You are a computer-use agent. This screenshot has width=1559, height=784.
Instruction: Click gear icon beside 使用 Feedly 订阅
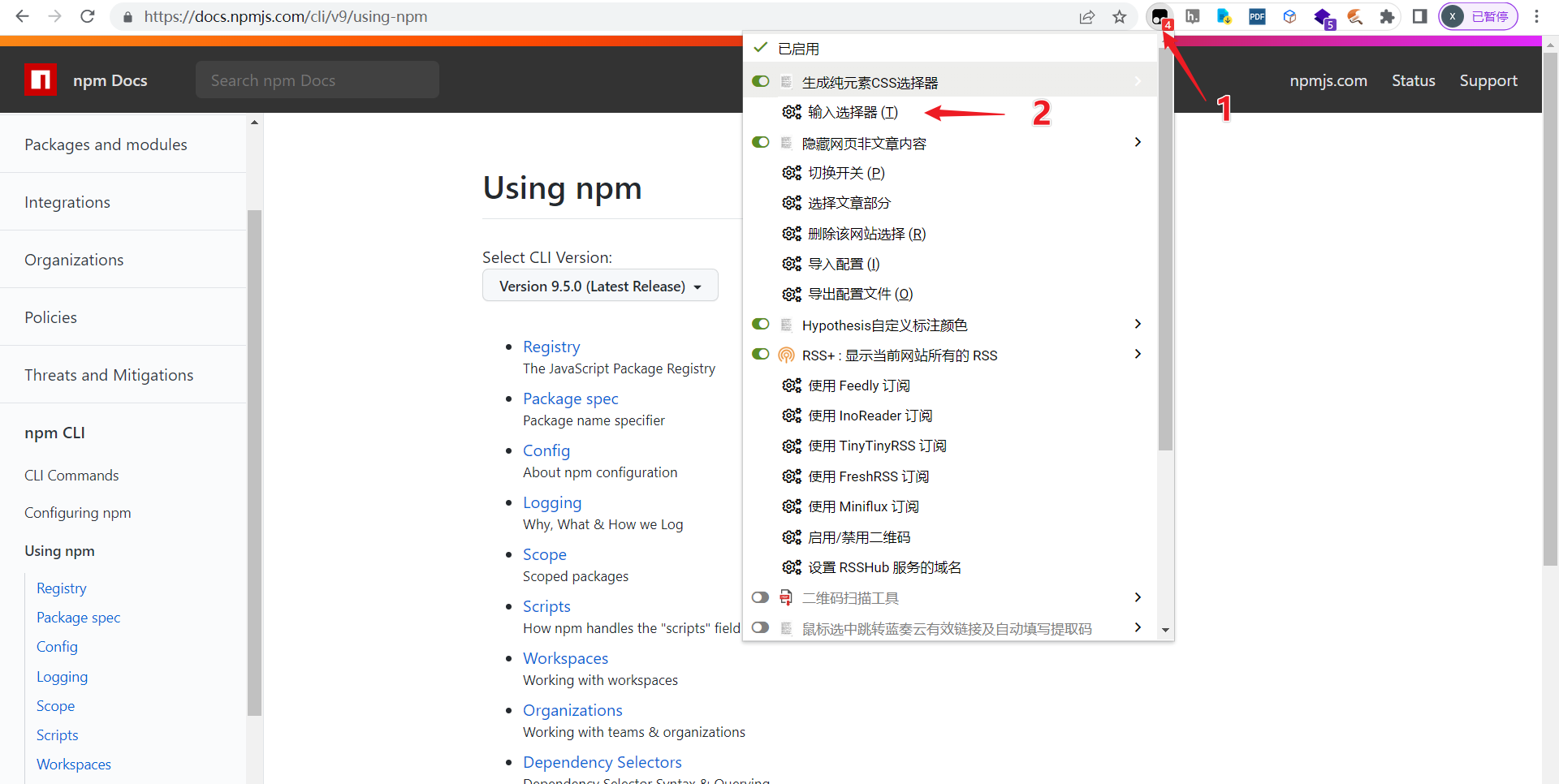point(792,386)
